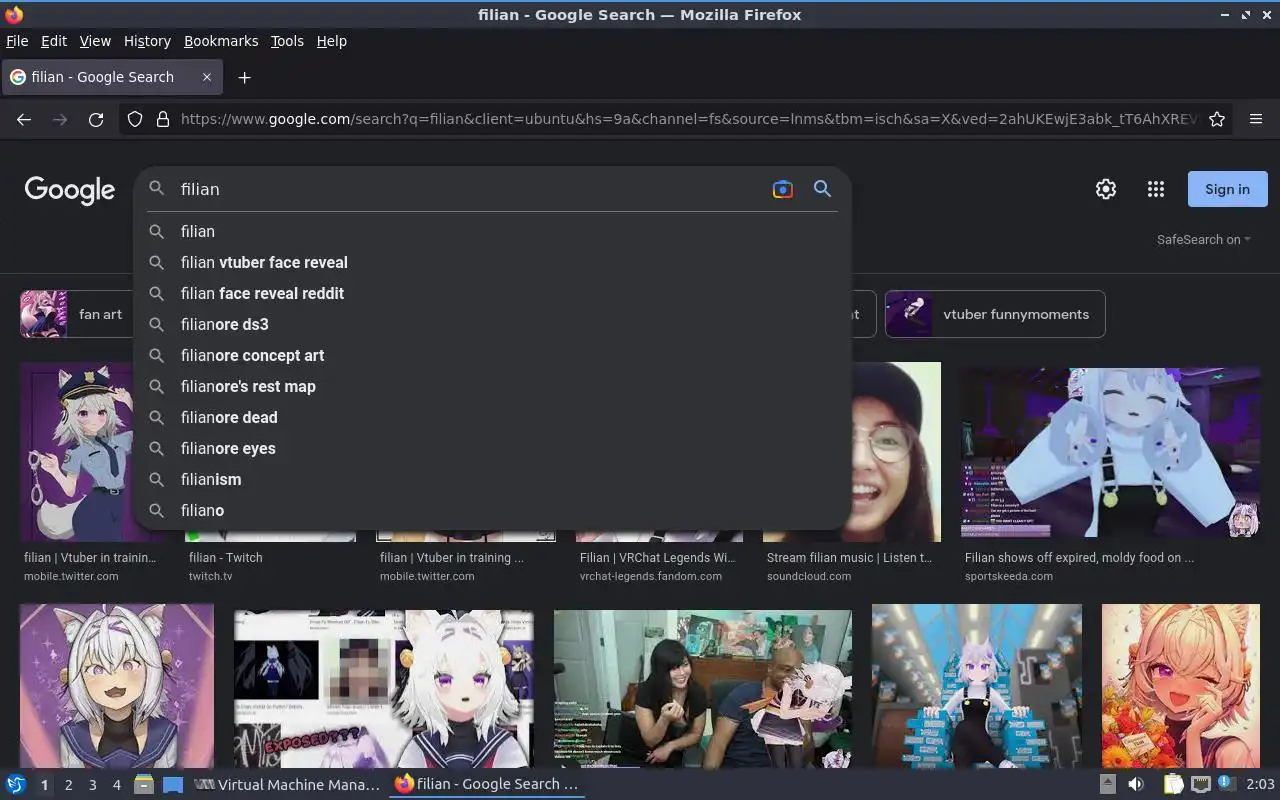Close the filian Google Search tab
This screenshot has width=1280, height=800.
tap(207, 77)
